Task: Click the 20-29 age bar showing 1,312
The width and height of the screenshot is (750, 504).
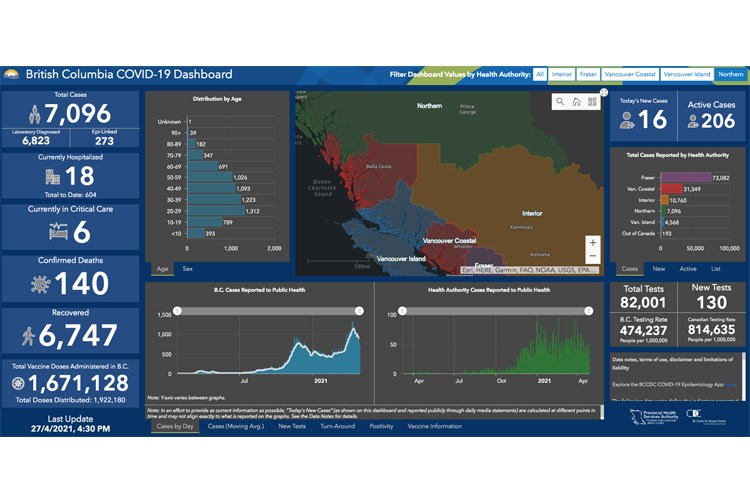Action: [216, 211]
